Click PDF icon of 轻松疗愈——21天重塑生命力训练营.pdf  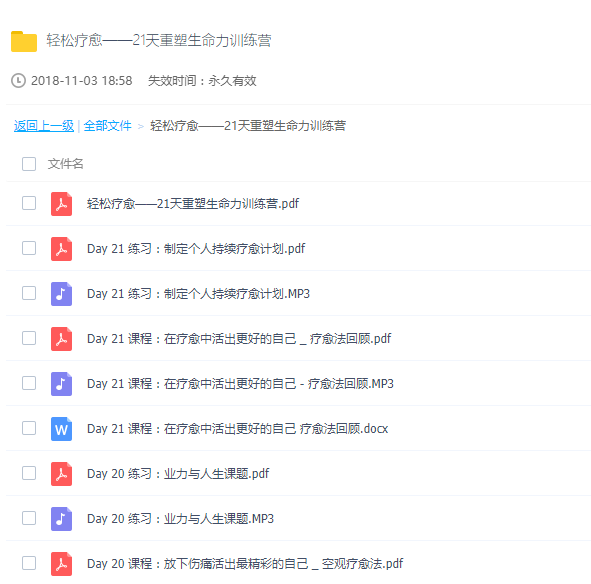click(61, 204)
